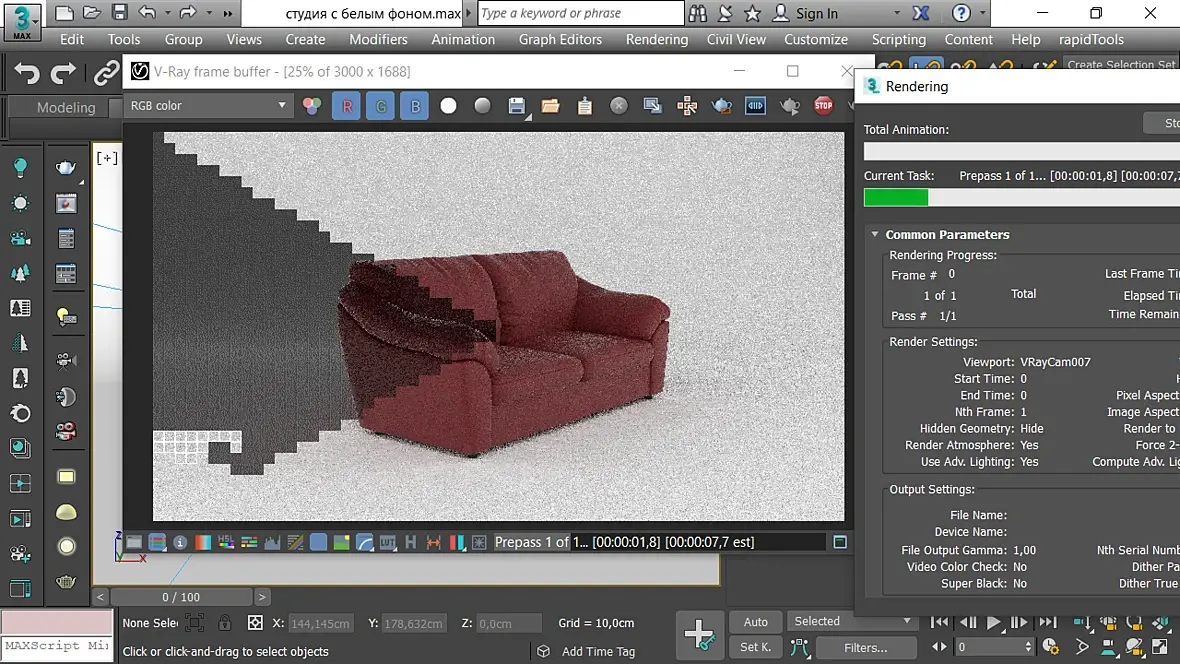Screen dimensions: 1180x664
Task: Click the clear image X icon
Action: (x=619, y=106)
